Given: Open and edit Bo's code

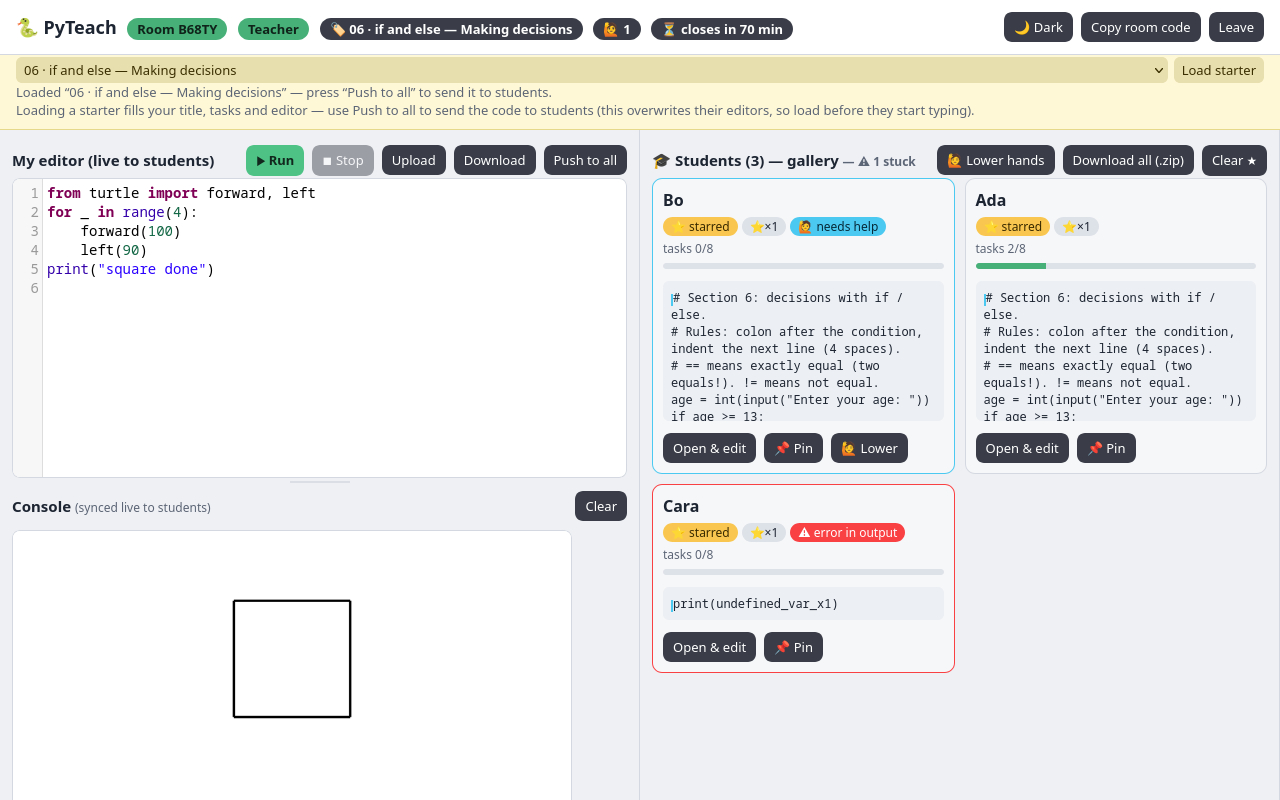Looking at the screenshot, I should (709, 448).
